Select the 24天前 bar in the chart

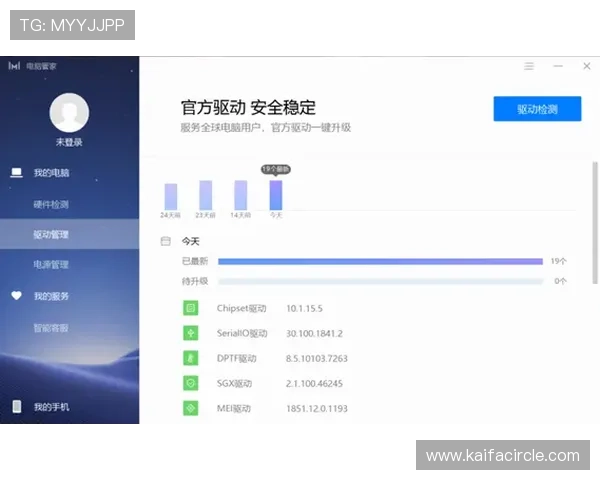click(171, 197)
